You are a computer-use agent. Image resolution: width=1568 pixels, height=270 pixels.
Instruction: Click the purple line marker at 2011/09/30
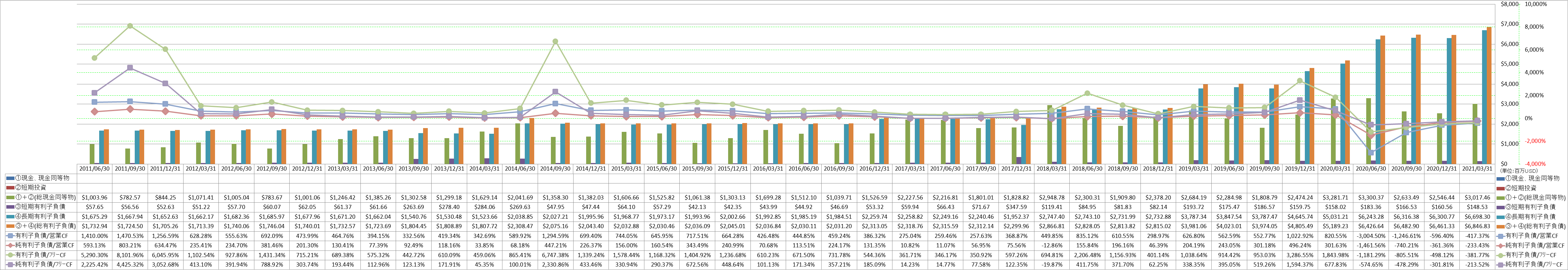click(x=130, y=68)
